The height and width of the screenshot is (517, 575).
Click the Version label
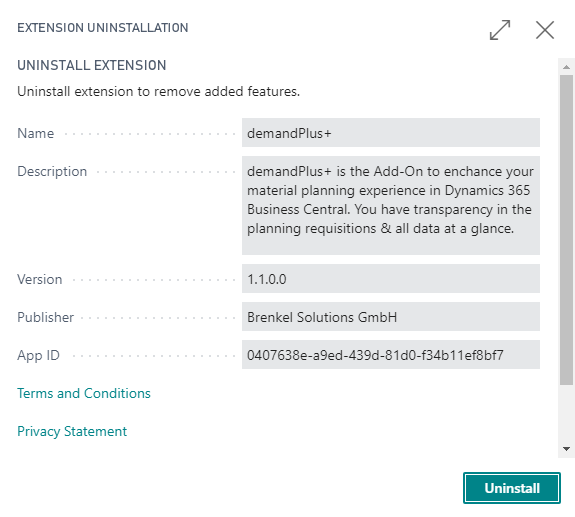[x=40, y=279]
